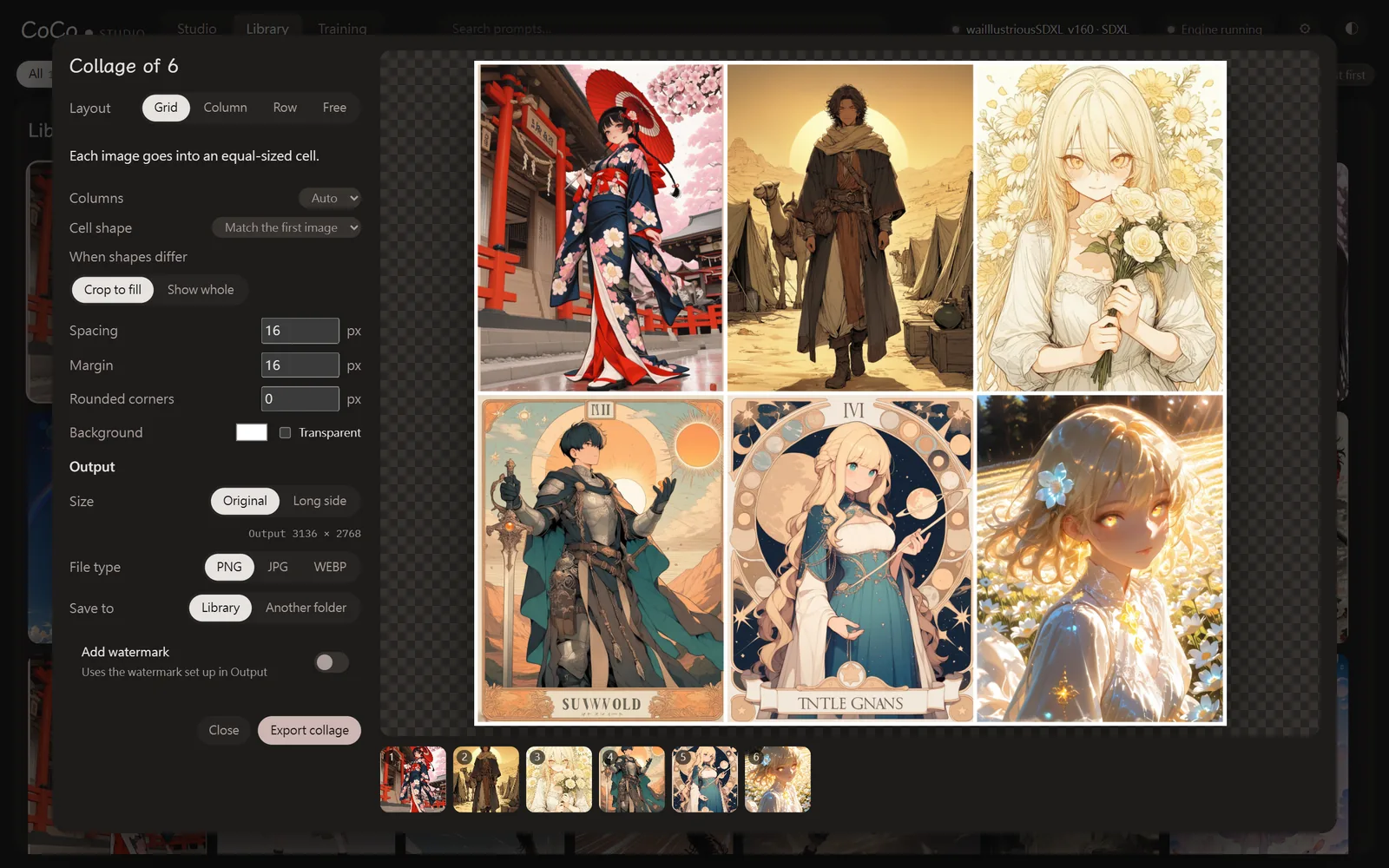Screen dimensions: 1389x868
Task: Switch layout to Column
Action: [225, 108]
